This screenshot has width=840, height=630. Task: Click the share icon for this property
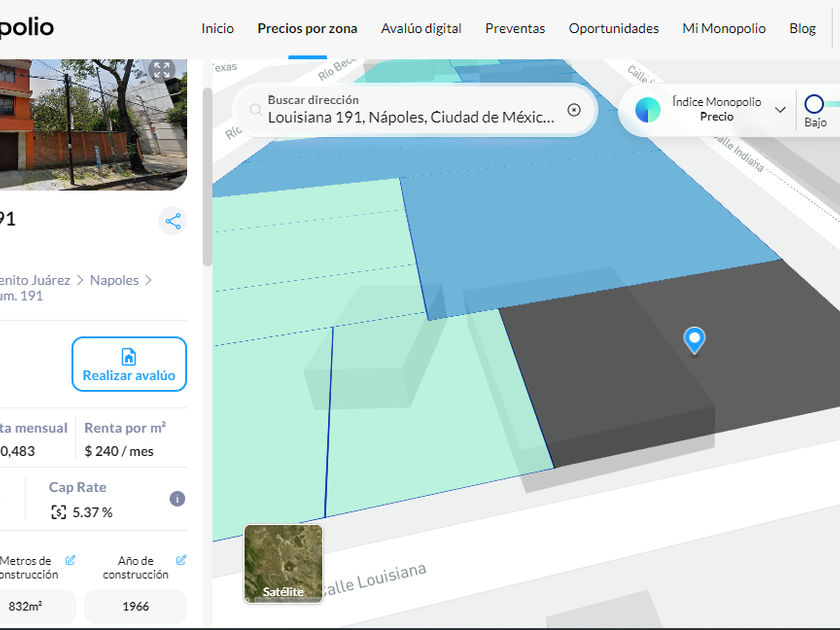point(173,221)
